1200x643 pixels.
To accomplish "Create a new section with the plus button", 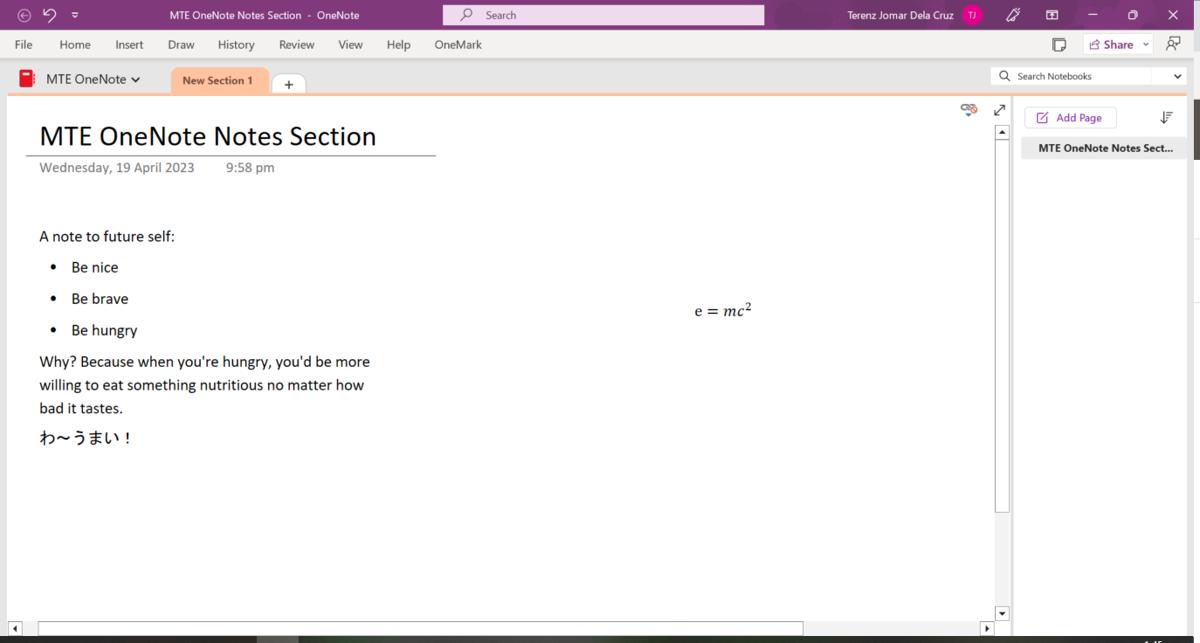I will (288, 84).
